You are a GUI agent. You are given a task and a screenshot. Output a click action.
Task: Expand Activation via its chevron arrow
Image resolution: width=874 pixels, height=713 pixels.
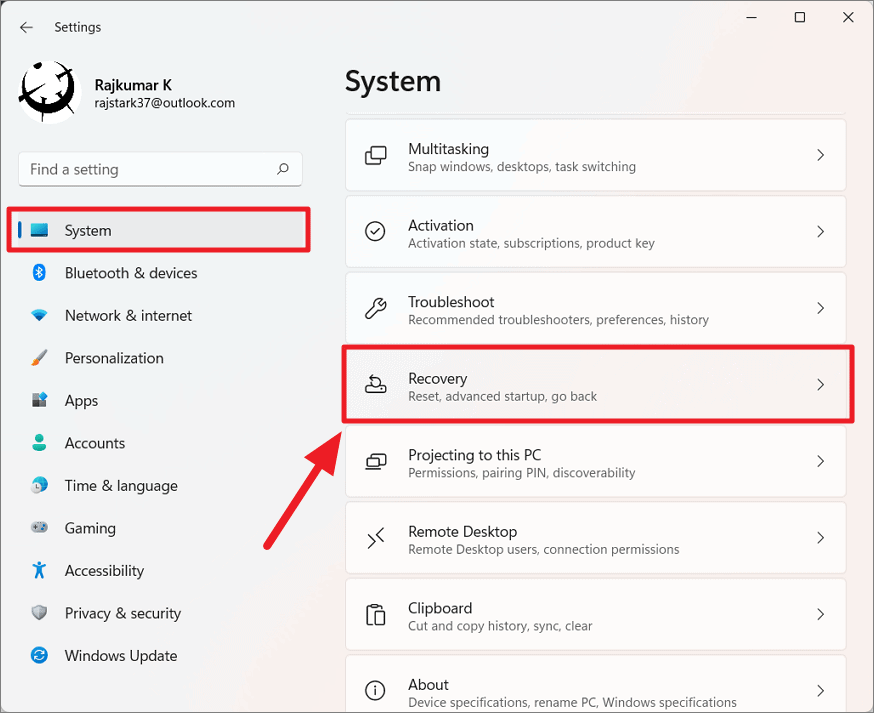pos(820,231)
